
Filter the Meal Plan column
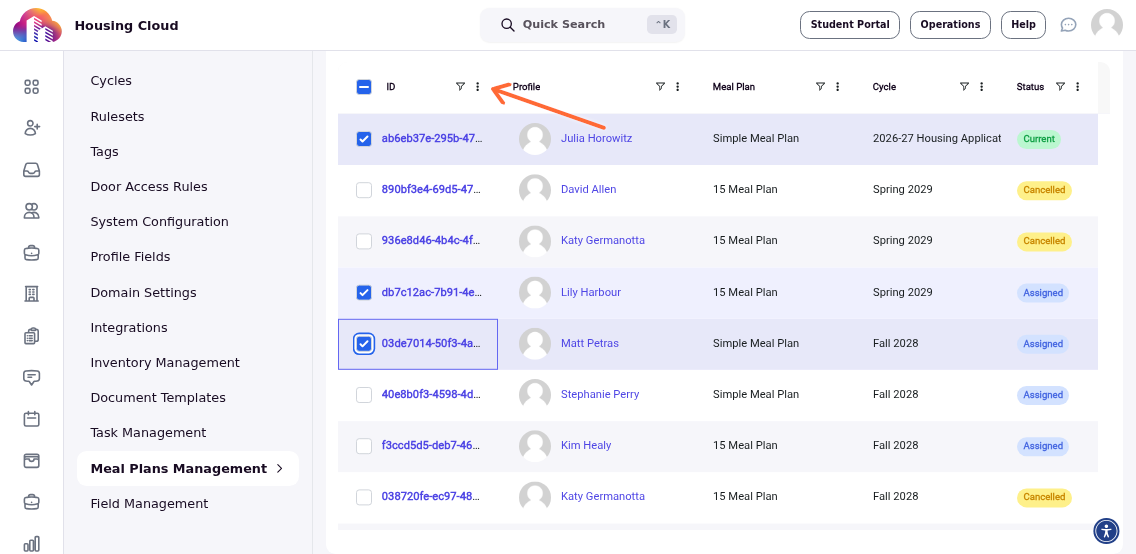click(x=820, y=87)
